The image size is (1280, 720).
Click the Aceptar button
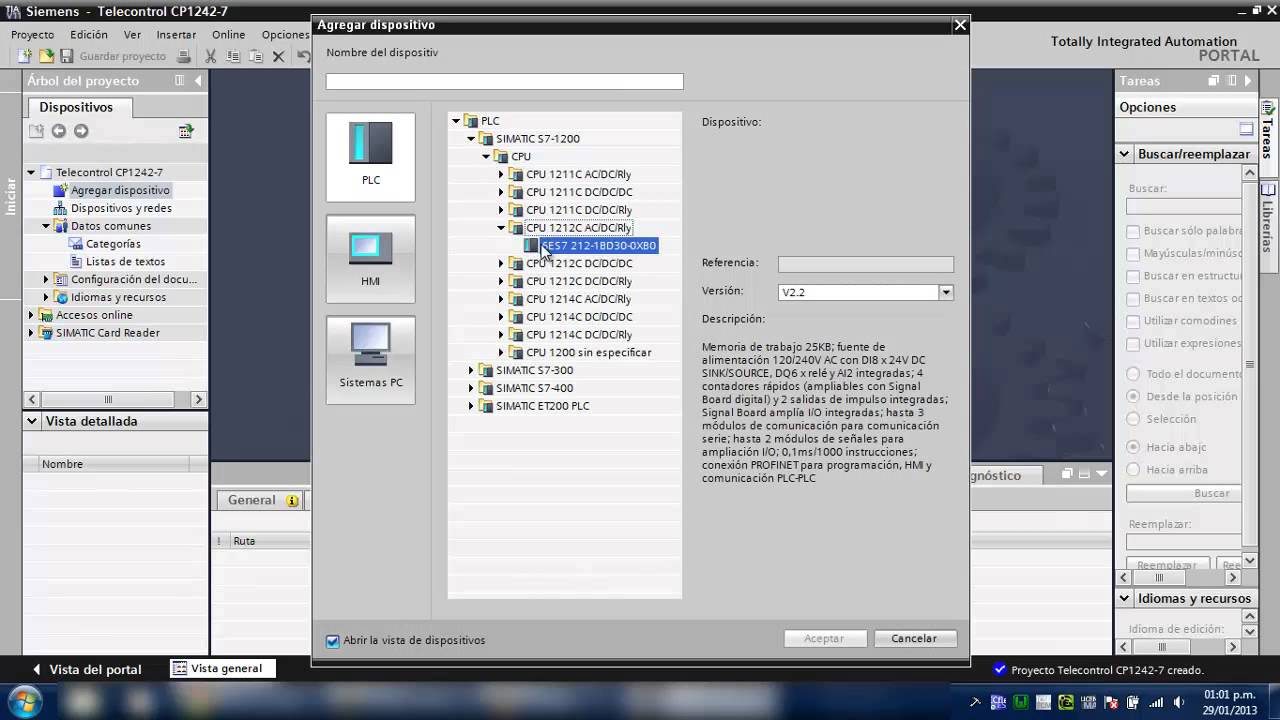tap(824, 638)
